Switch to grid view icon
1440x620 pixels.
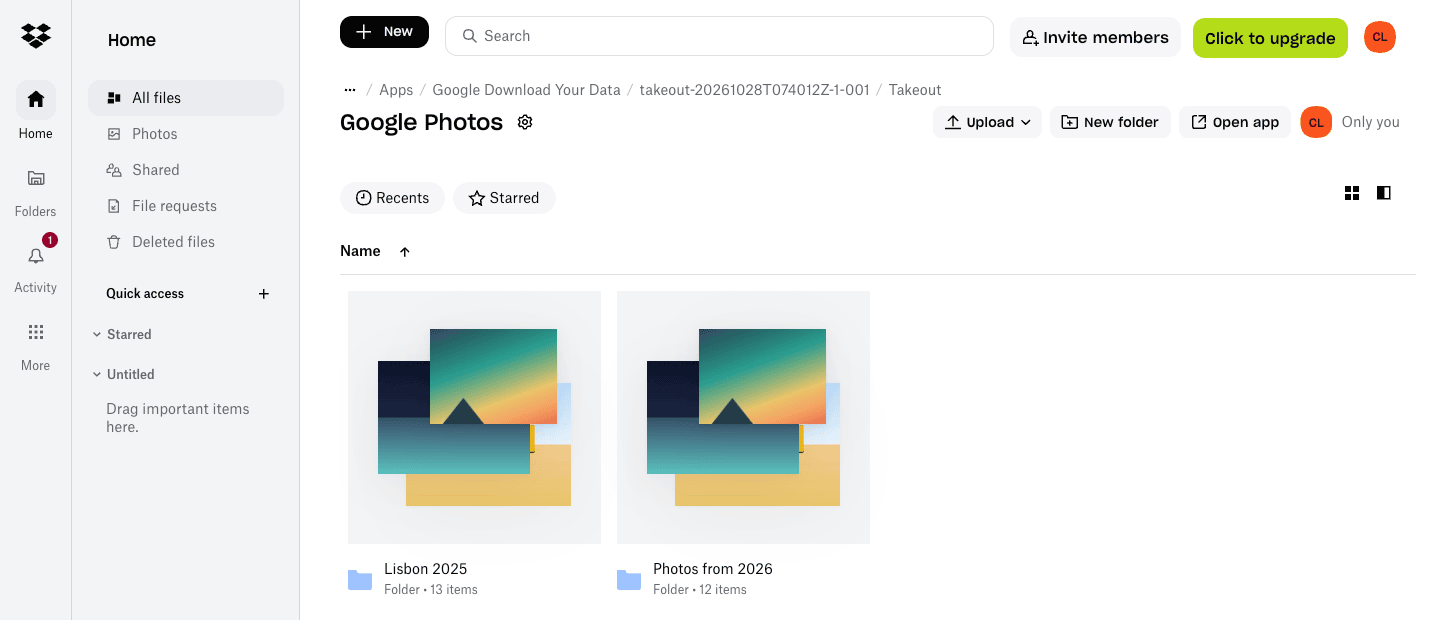coord(1352,193)
